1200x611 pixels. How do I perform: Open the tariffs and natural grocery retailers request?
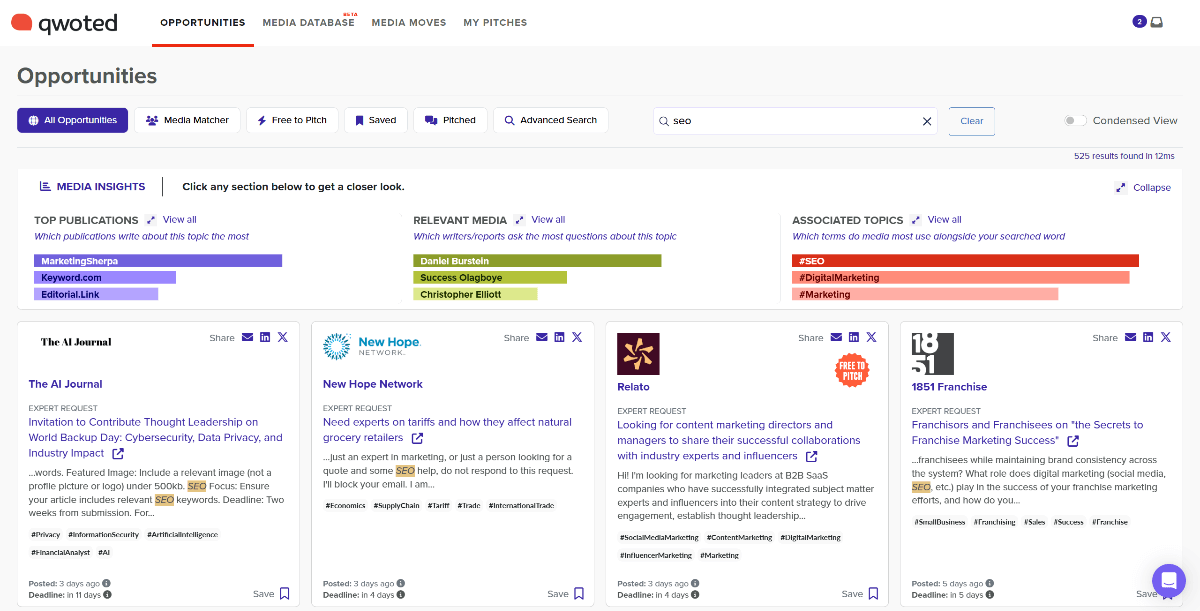pos(447,430)
